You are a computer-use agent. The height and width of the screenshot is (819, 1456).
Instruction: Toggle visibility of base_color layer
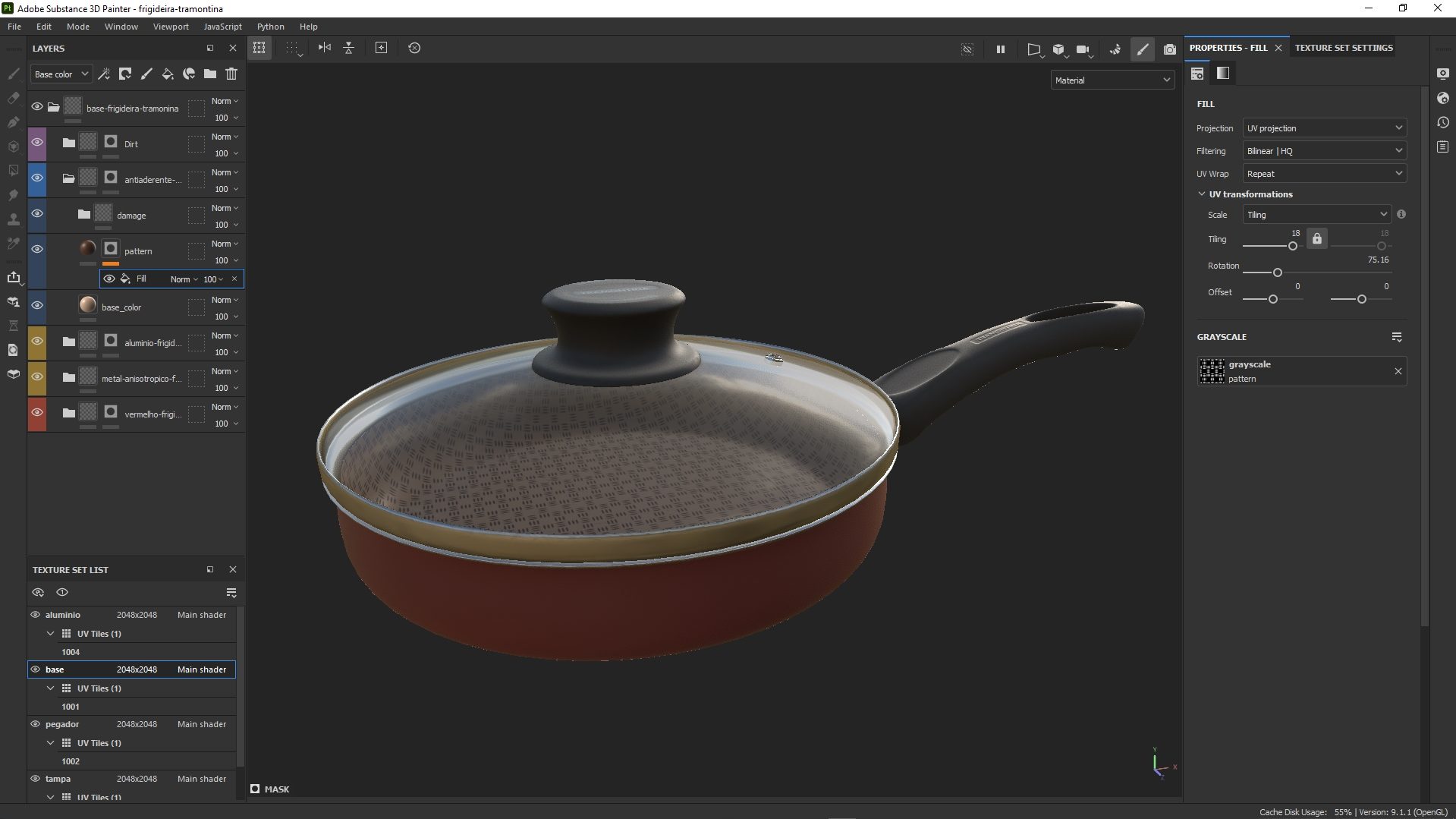(x=36, y=305)
